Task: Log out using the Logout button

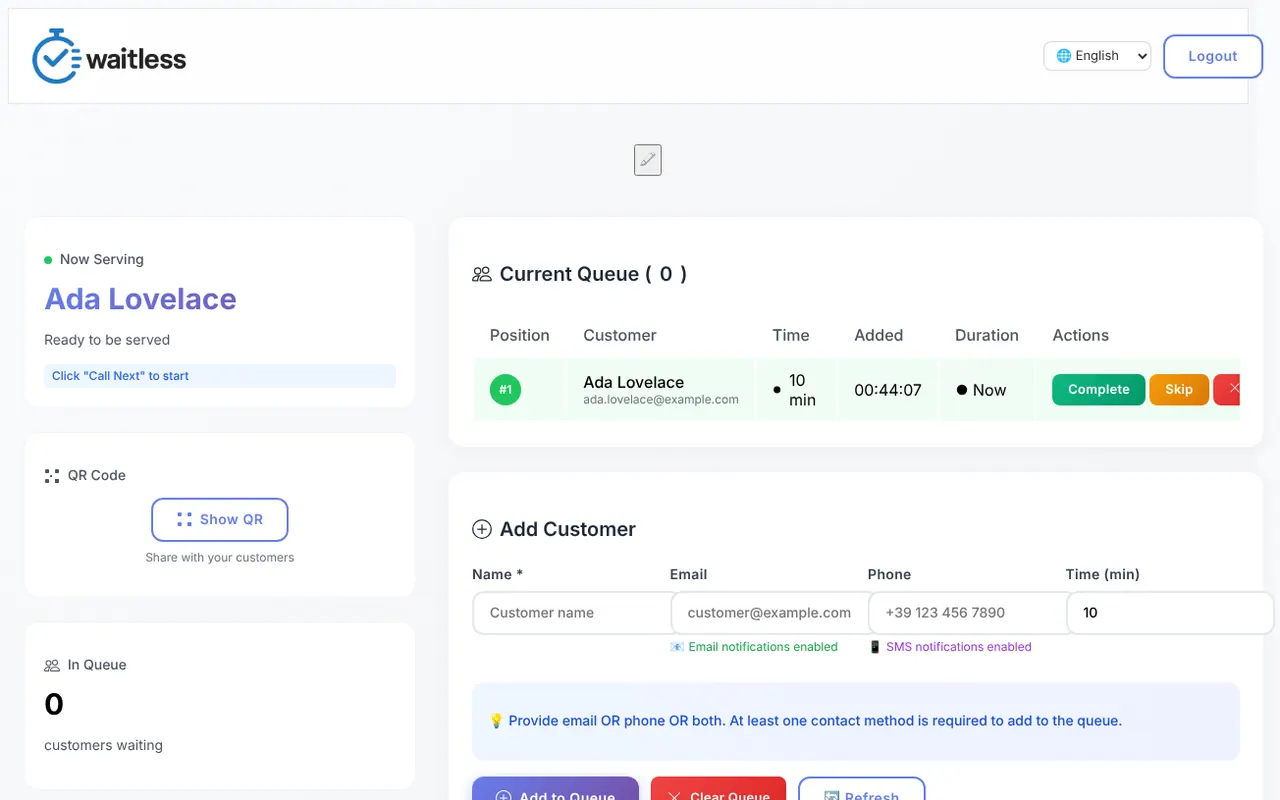Action: coord(1213,56)
